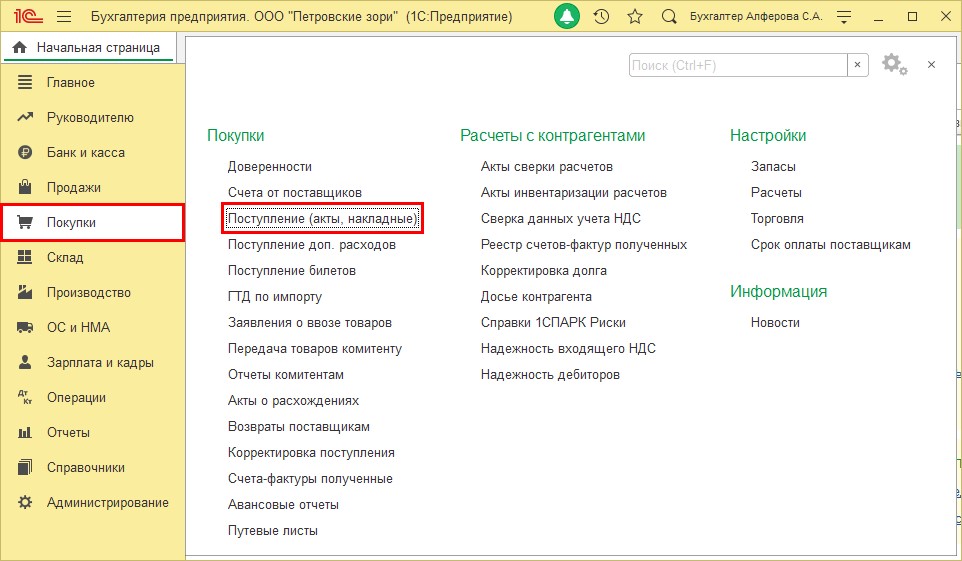Open menu settings gears icon

(x=895, y=64)
